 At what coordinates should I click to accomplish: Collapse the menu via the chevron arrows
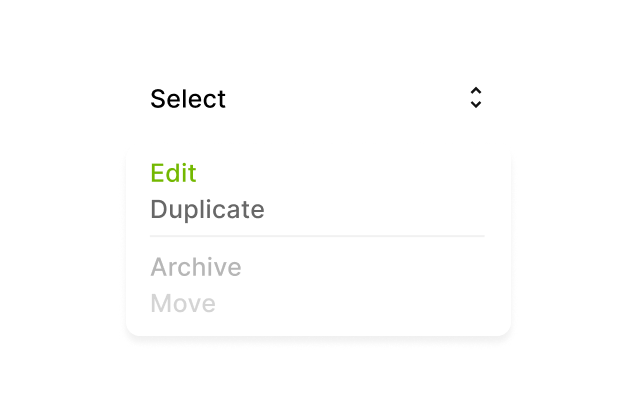[476, 98]
